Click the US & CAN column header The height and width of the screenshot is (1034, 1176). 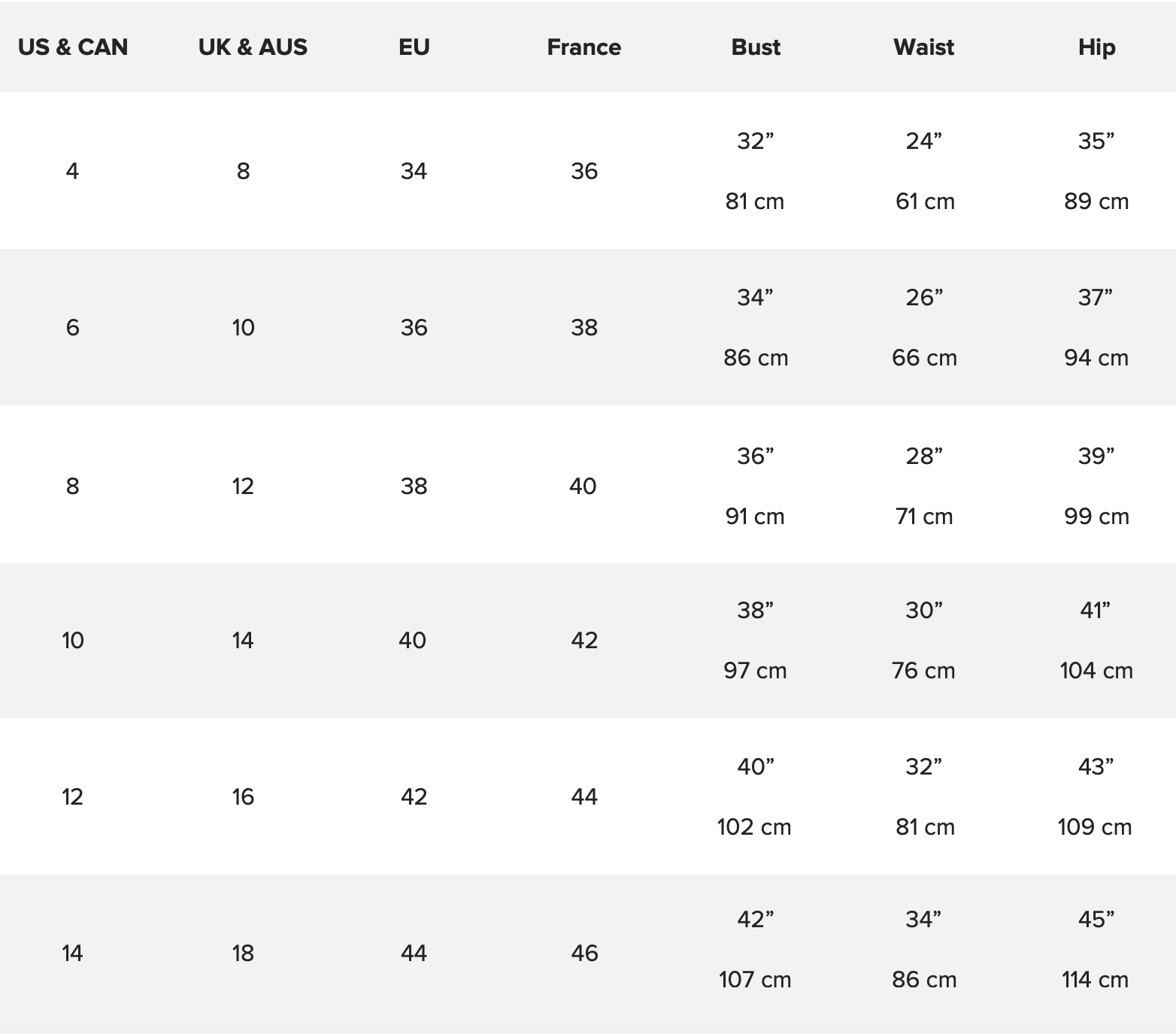73,47
